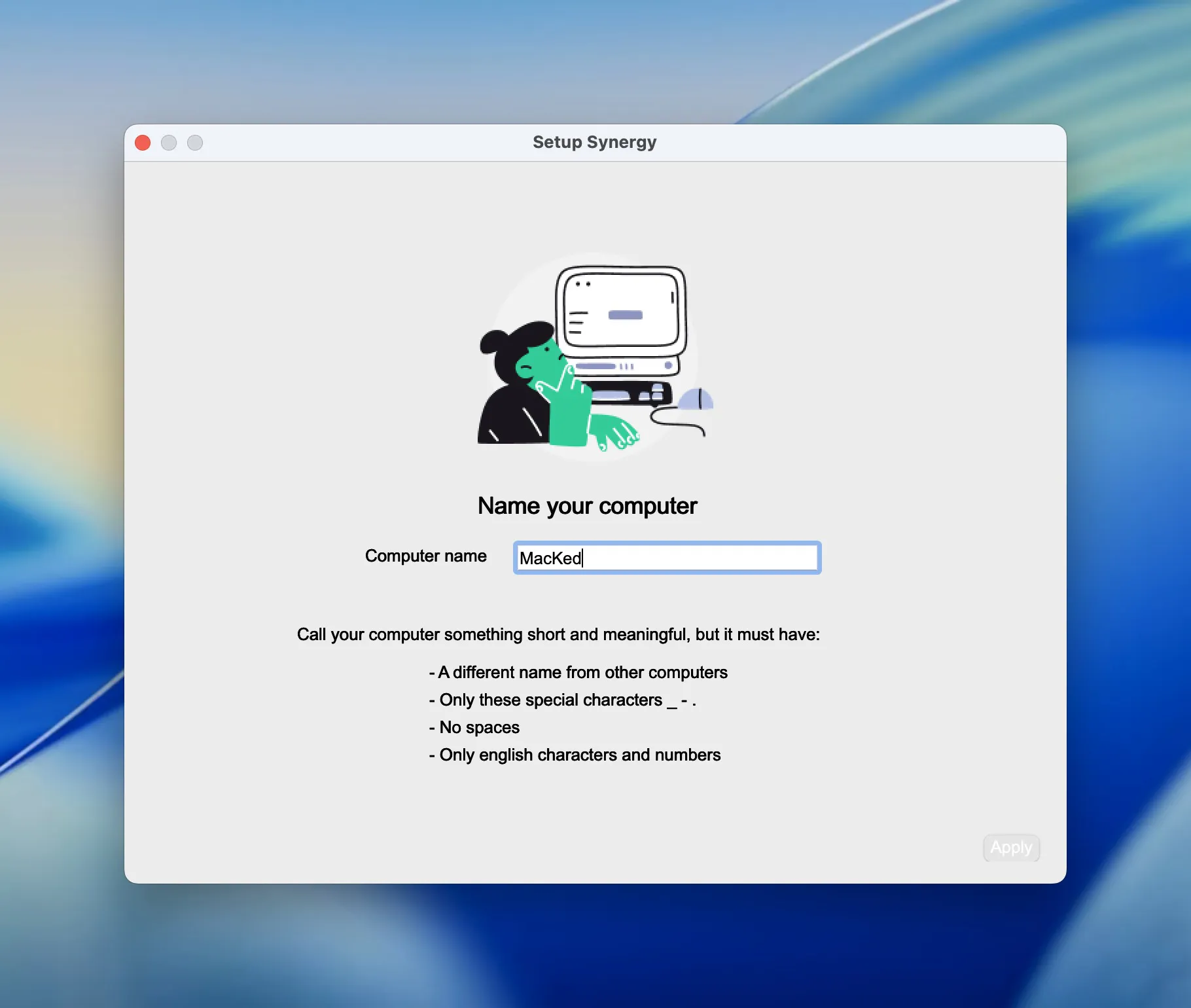1191x1008 pixels.
Task: Click the 'A different name from other computers' rule
Action: pyautogui.click(x=578, y=672)
